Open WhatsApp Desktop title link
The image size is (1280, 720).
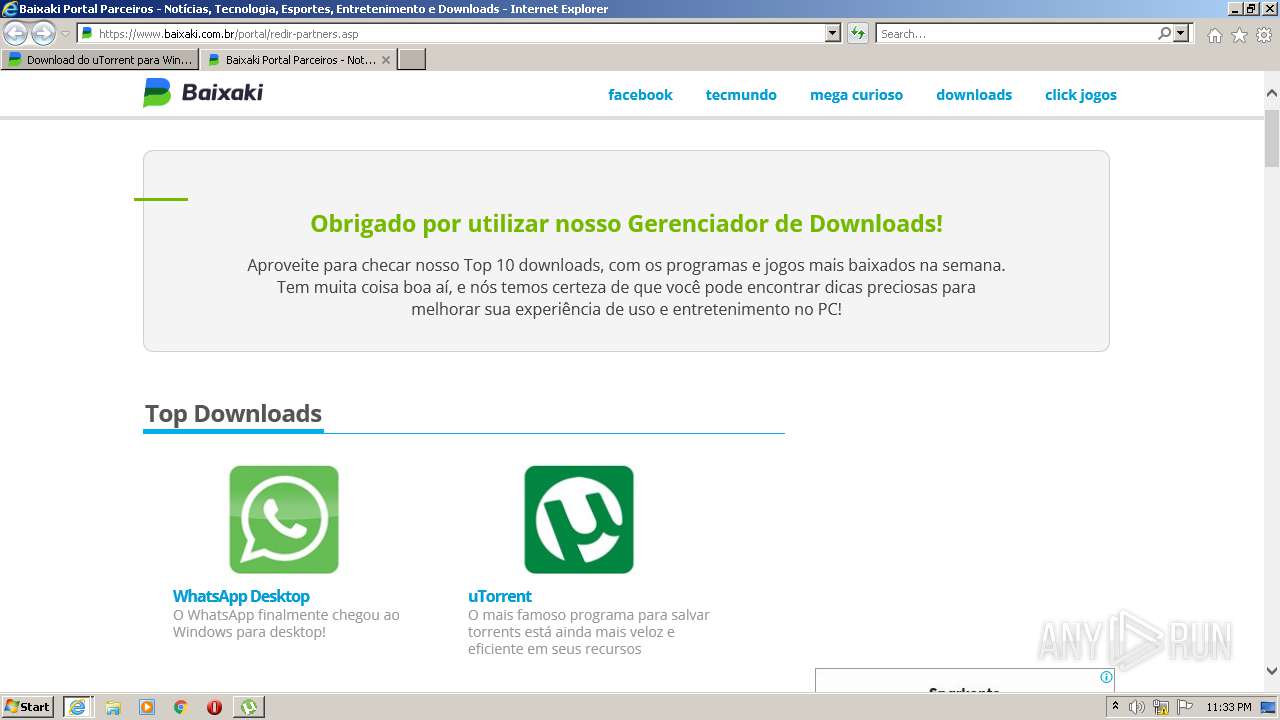click(241, 596)
